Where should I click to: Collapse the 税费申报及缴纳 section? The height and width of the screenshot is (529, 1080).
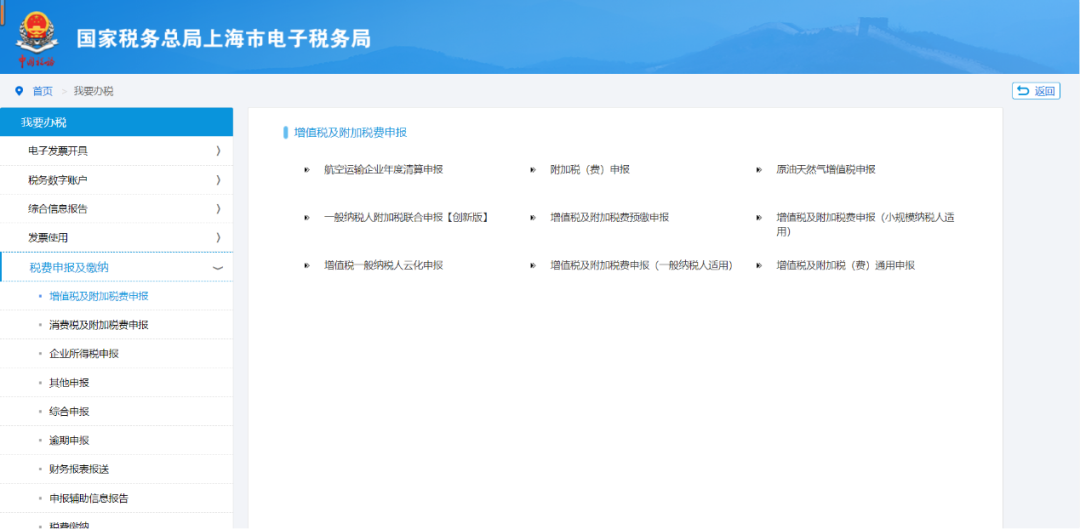217,268
